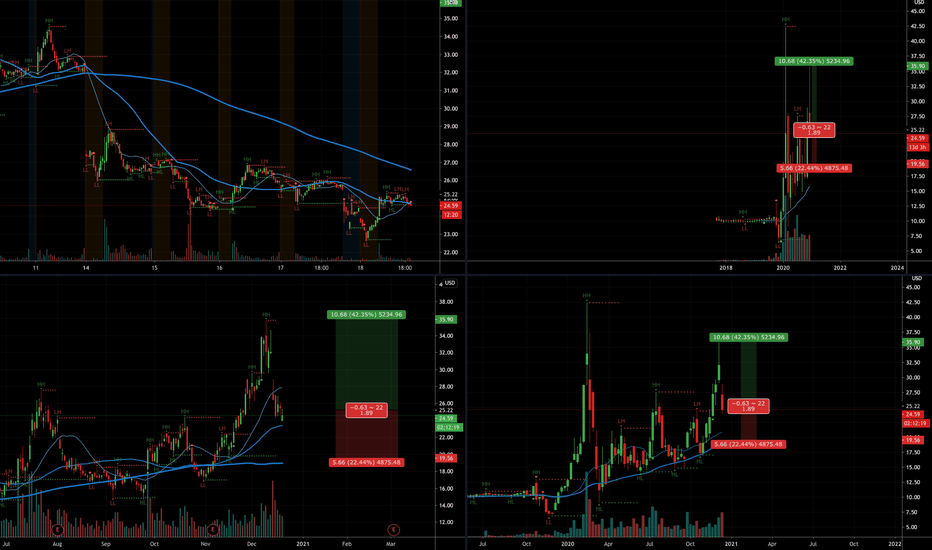
Task: Click the 35.90 price tag in bottom-left chart
Action: click(446, 320)
